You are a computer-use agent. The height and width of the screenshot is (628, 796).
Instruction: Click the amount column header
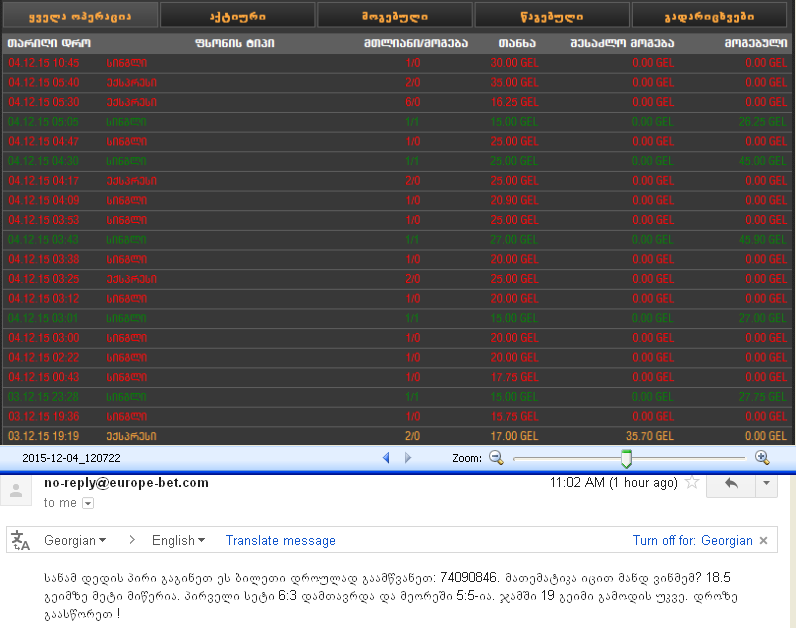(x=517, y=43)
